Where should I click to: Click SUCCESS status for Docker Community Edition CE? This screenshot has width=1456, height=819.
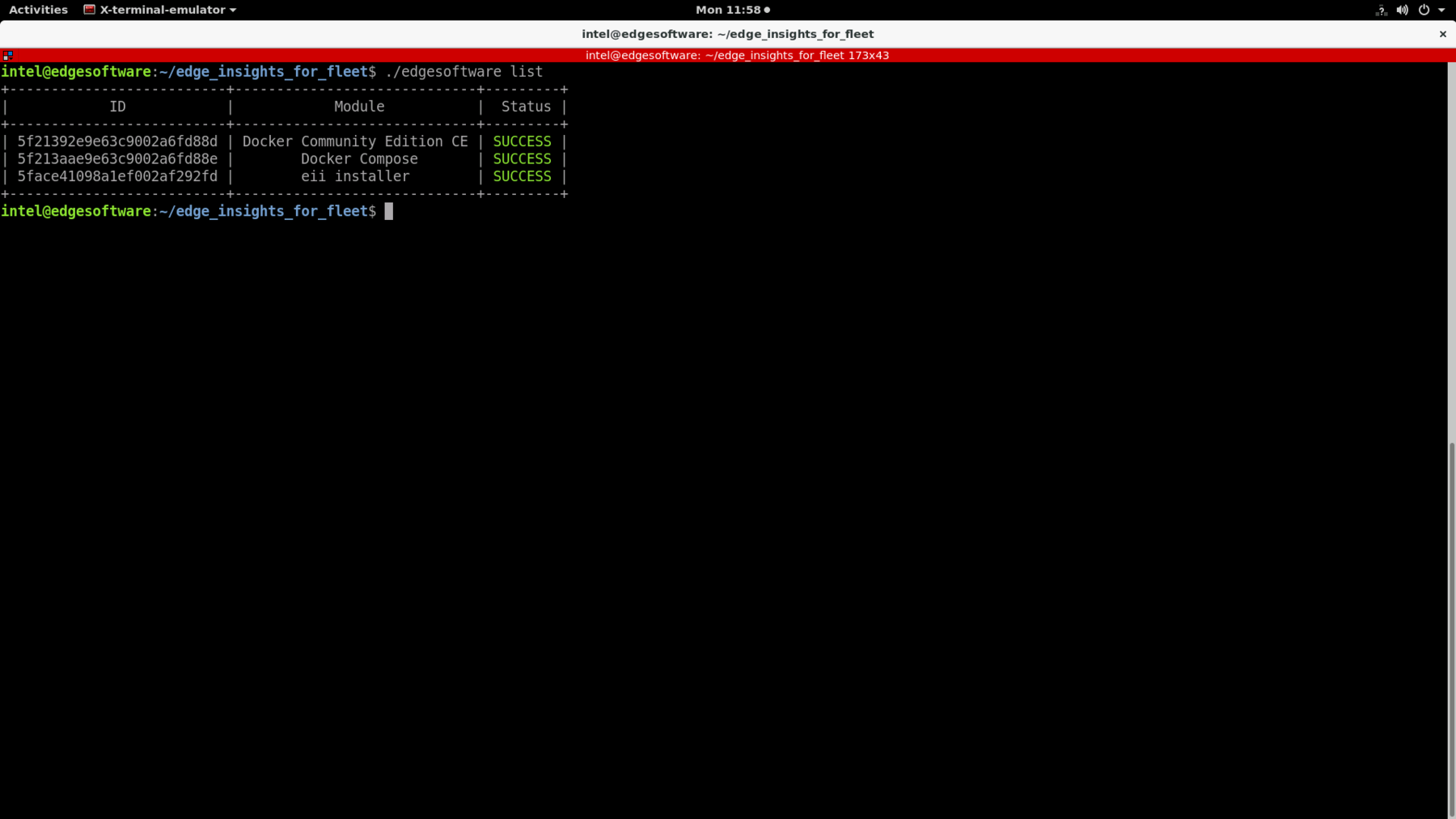point(522,141)
